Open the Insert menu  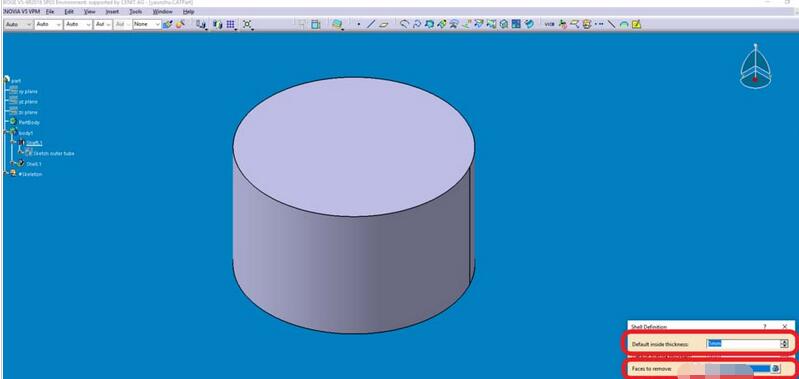coord(112,11)
